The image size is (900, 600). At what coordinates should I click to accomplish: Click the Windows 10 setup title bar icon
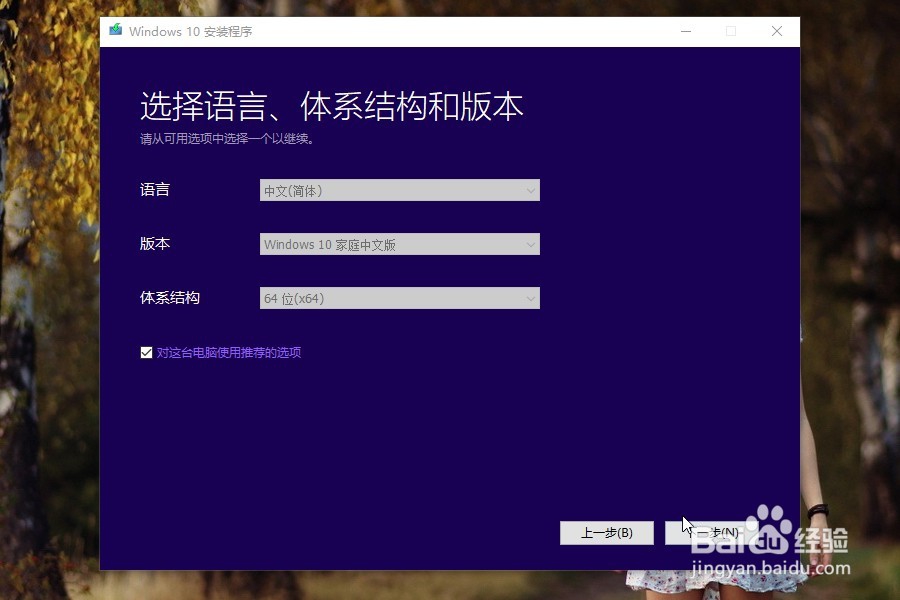115,30
